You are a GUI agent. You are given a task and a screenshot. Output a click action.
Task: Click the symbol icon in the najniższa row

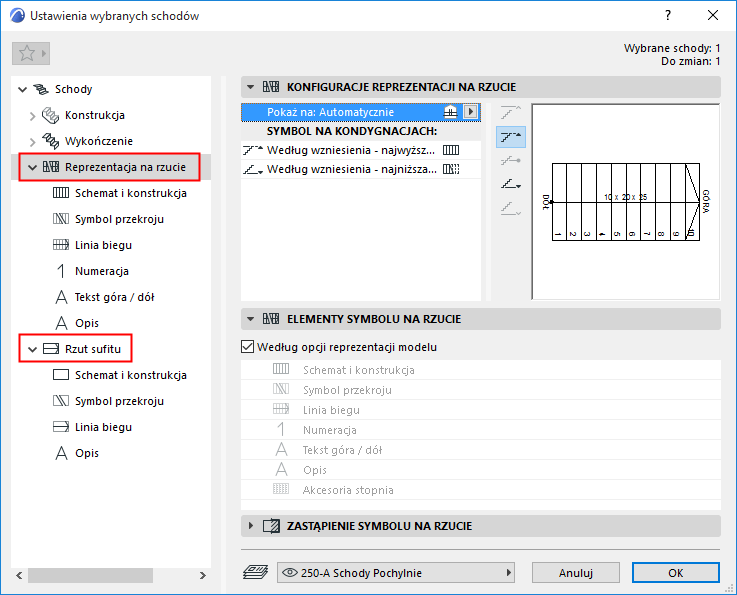point(451,169)
